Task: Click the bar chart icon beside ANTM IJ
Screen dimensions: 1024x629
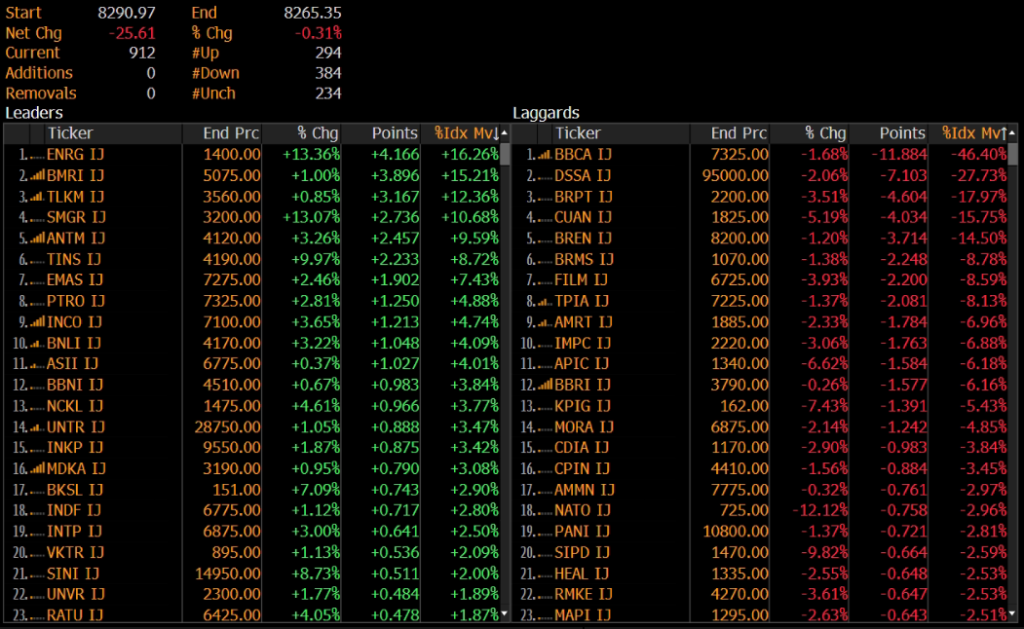Action: coord(36,239)
